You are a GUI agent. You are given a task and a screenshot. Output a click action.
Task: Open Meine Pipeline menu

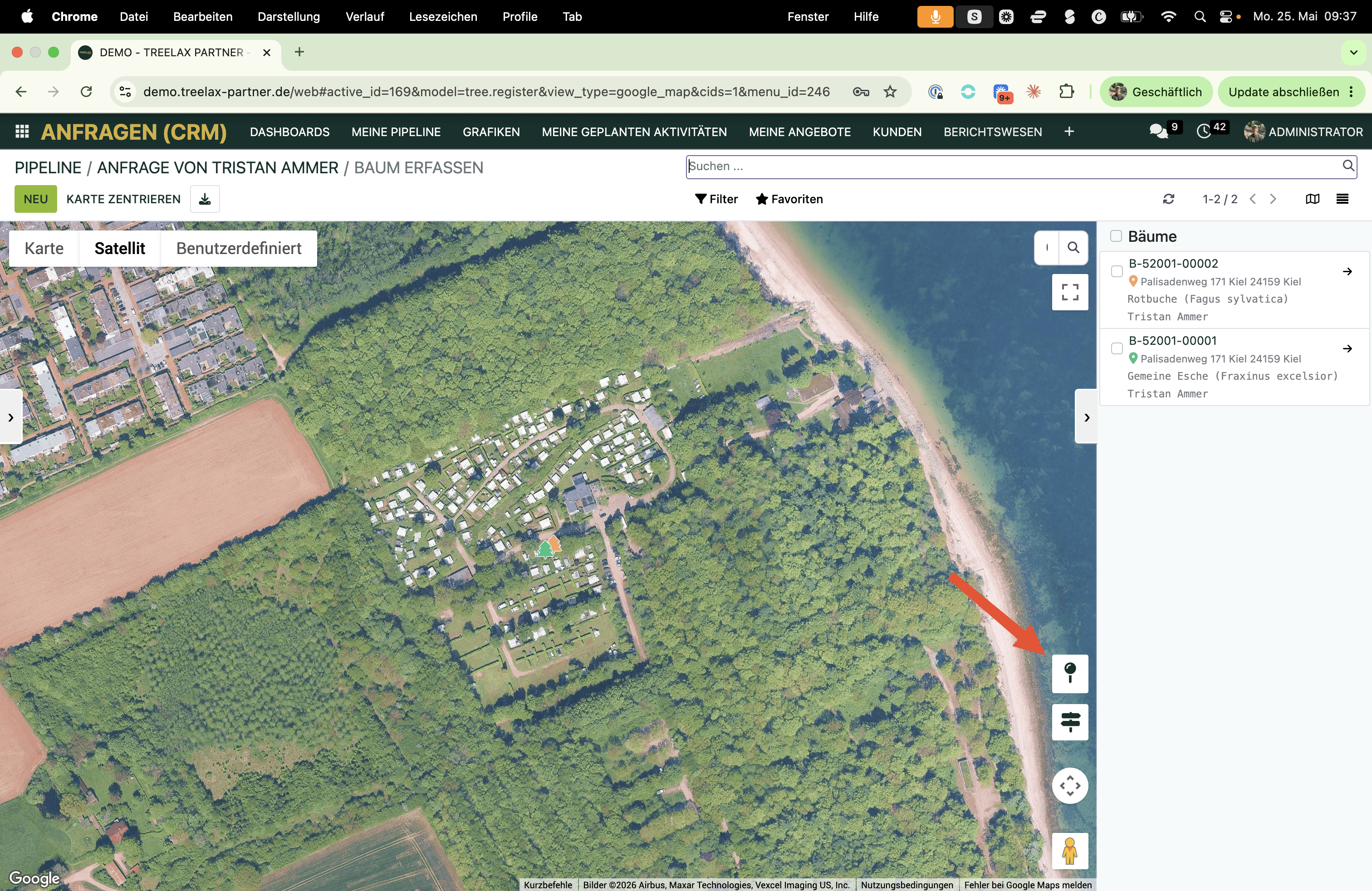point(396,132)
